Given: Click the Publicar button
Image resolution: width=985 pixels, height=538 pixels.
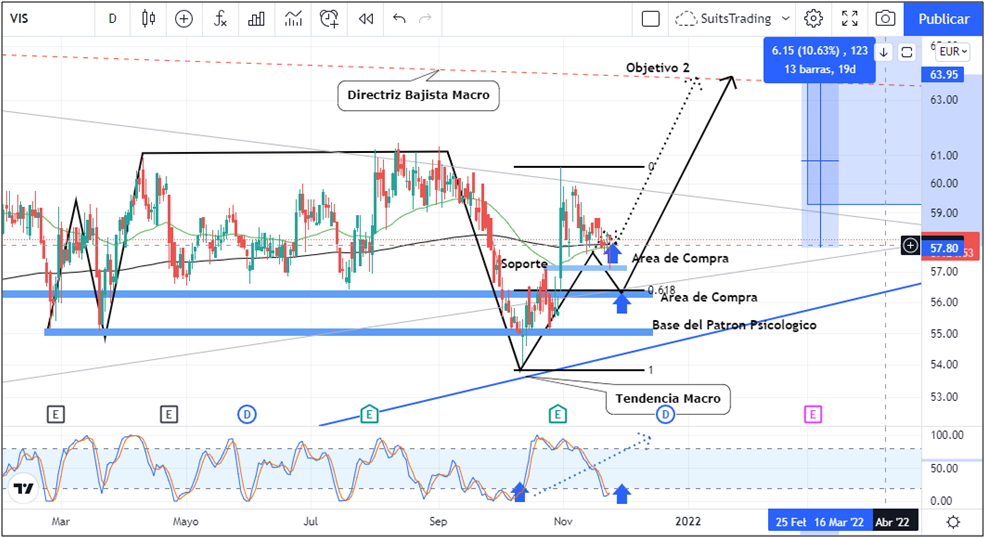Looking at the screenshot, I should pyautogui.click(x=943, y=18).
